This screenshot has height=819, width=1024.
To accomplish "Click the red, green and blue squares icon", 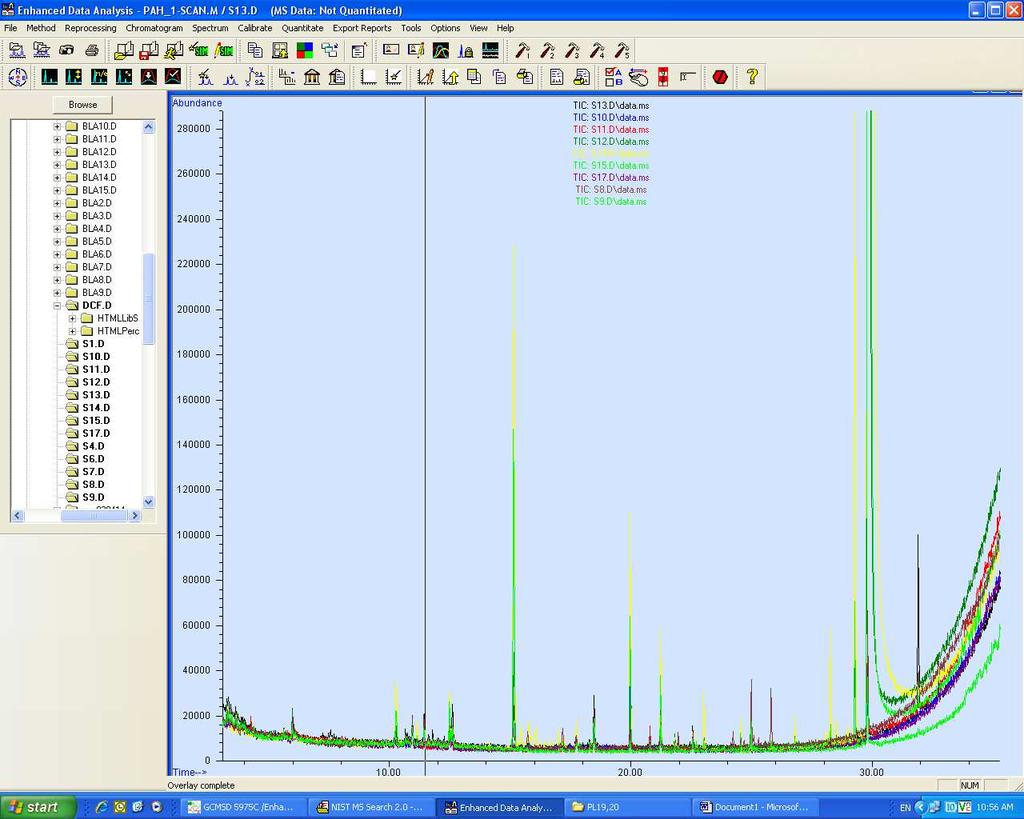I will [304, 50].
